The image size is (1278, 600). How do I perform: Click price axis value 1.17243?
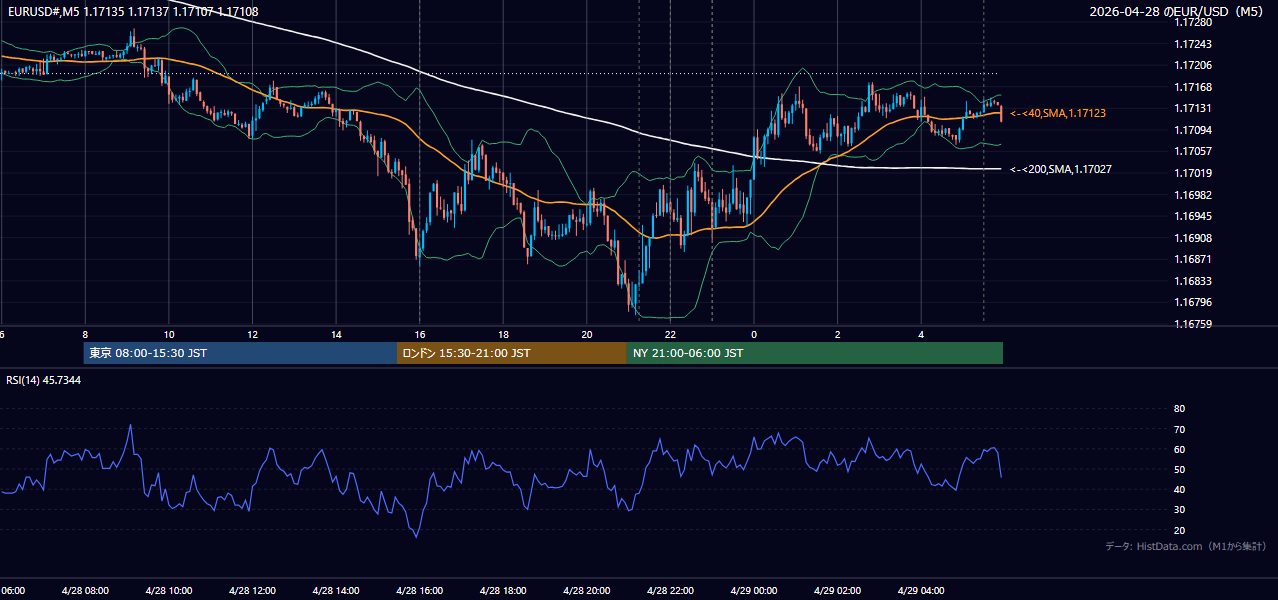(x=1193, y=44)
